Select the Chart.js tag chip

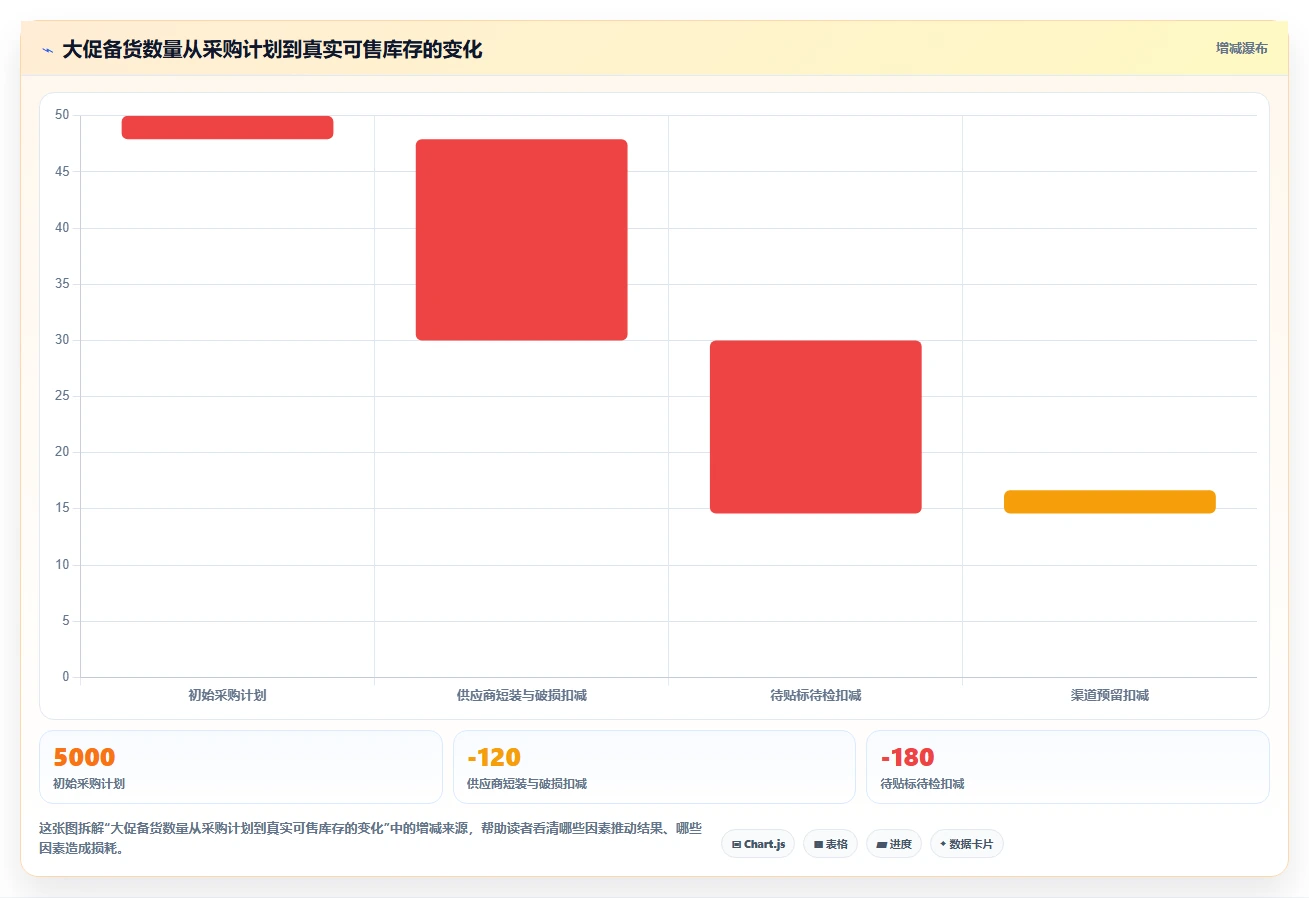tap(758, 844)
